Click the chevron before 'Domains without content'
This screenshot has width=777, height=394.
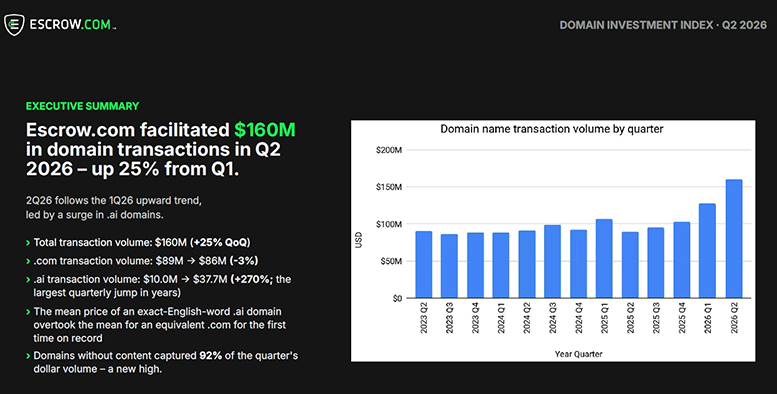tap(28, 356)
